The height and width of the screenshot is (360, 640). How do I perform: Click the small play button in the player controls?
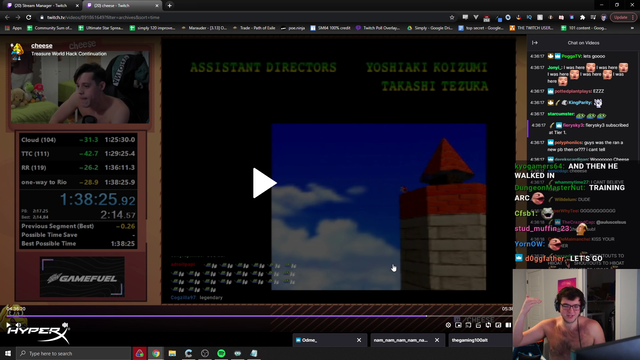point(8,325)
